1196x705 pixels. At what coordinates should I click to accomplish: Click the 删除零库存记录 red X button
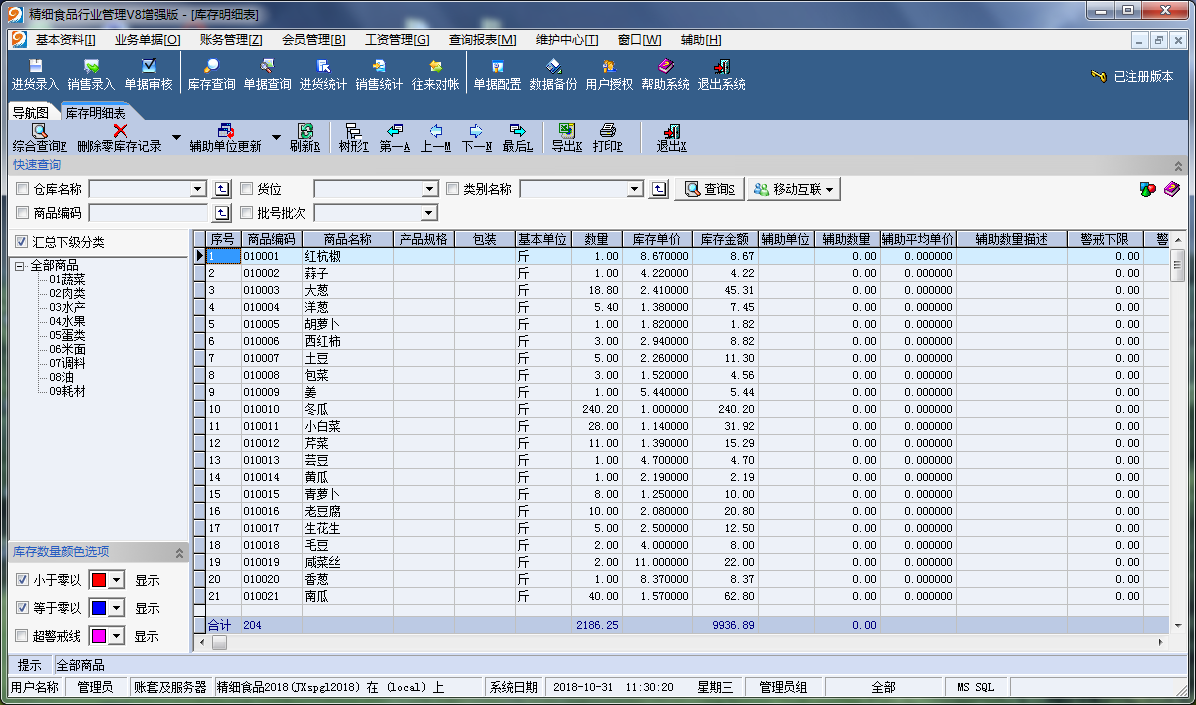120,138
